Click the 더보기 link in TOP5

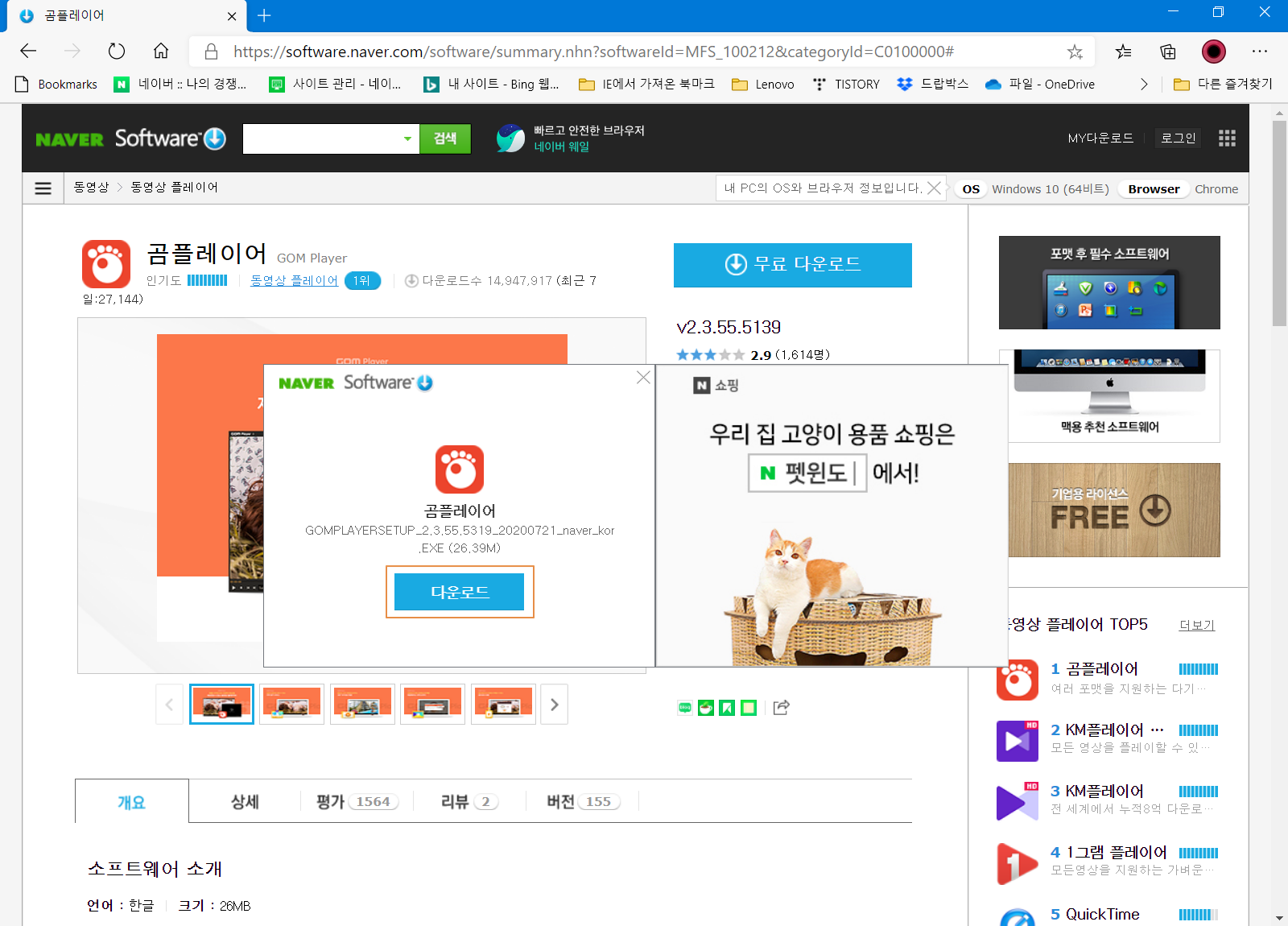coord(1197,625)
